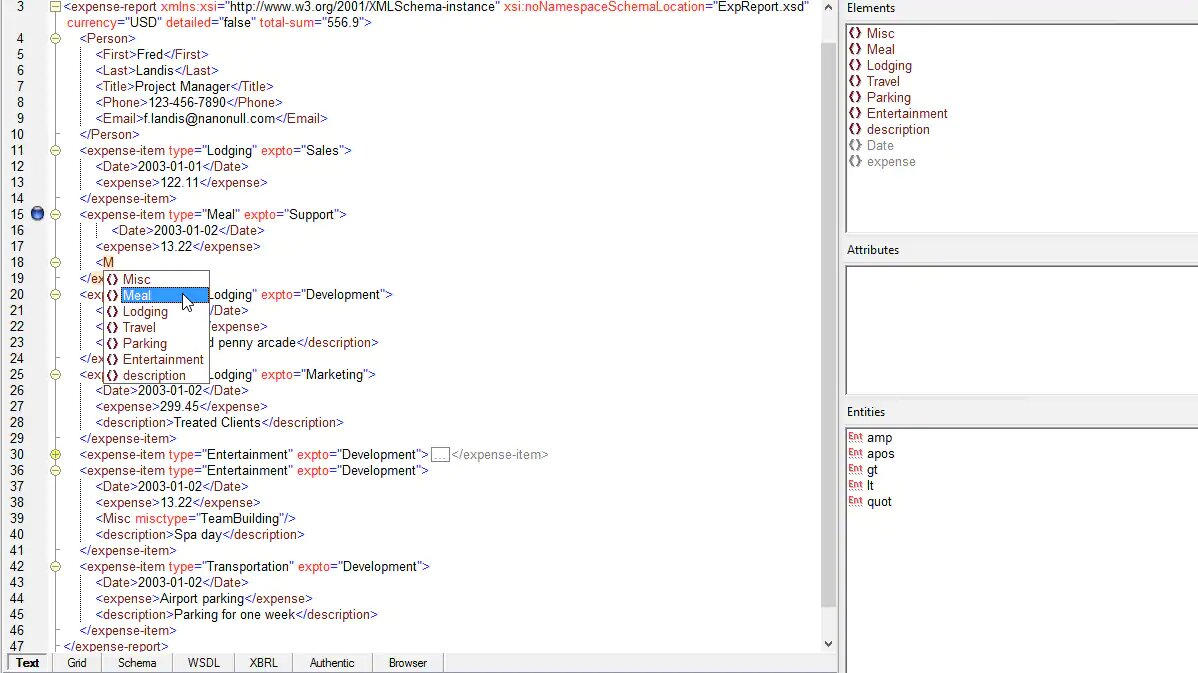
Task: Pick Entertainment in the autocomplete popup
Action: click(x=163, y=359)
